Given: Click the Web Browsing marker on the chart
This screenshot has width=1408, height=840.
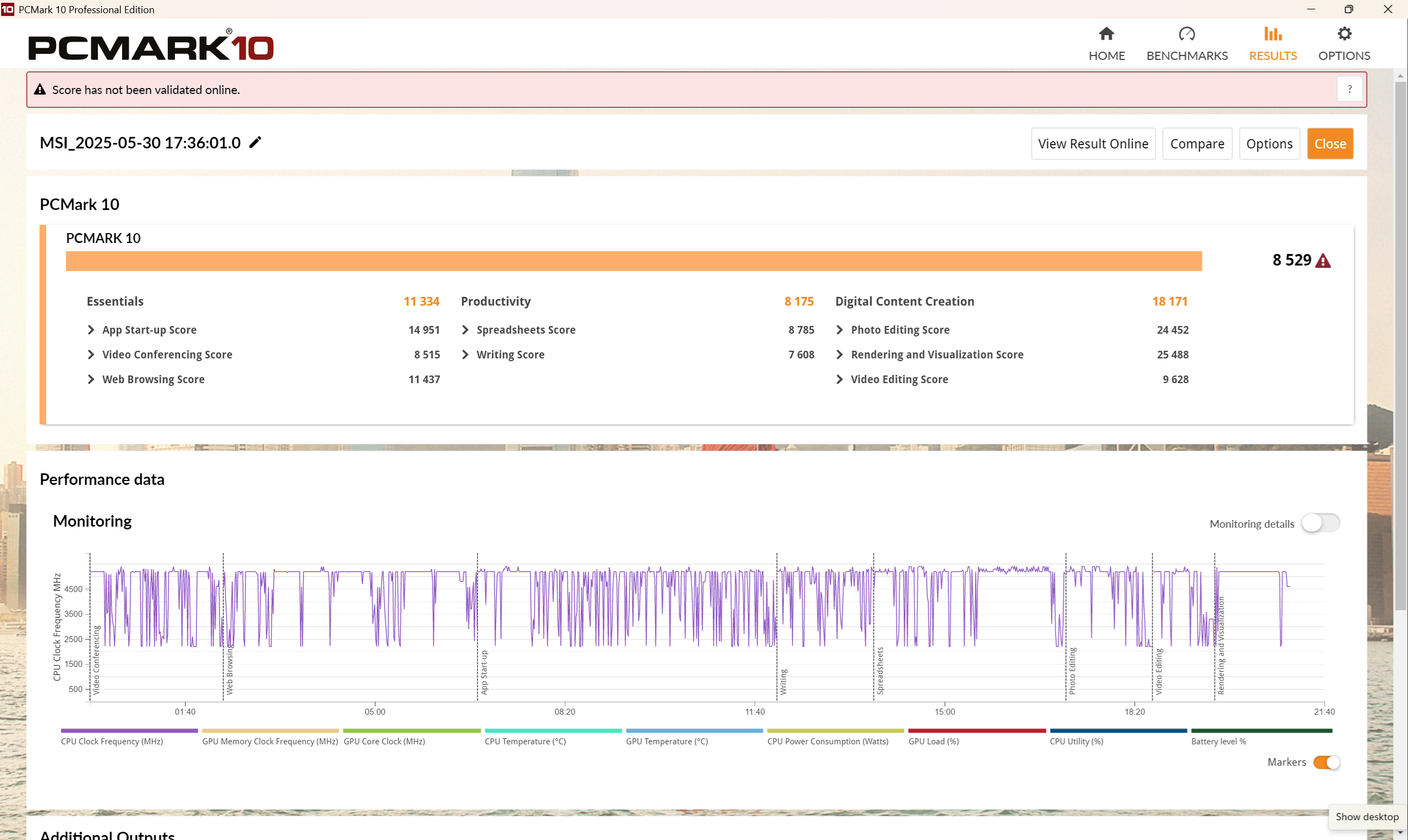Looking at the screenshot, I should click(229, 670).
